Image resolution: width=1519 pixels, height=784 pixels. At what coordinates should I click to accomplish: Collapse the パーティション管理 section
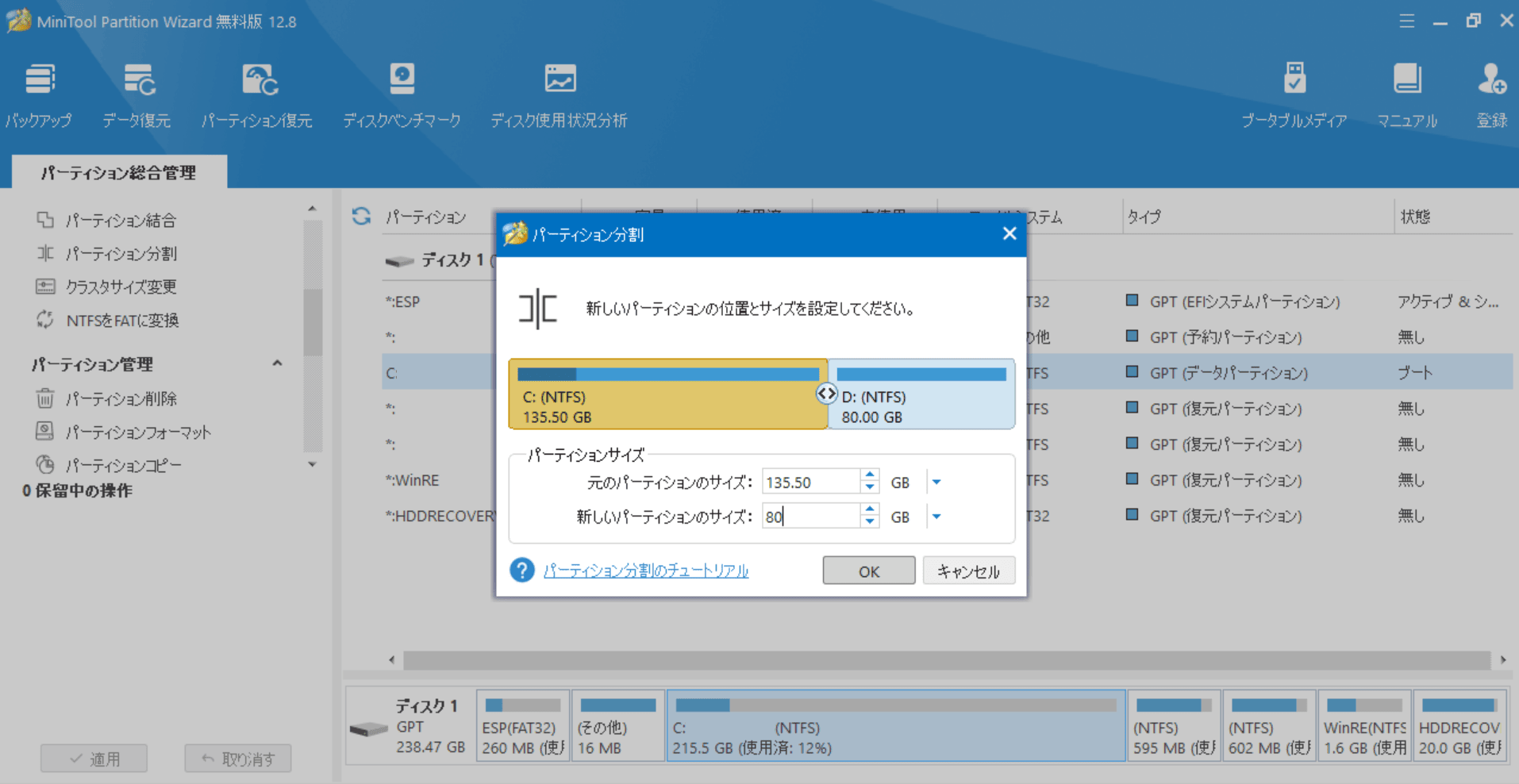277,363
